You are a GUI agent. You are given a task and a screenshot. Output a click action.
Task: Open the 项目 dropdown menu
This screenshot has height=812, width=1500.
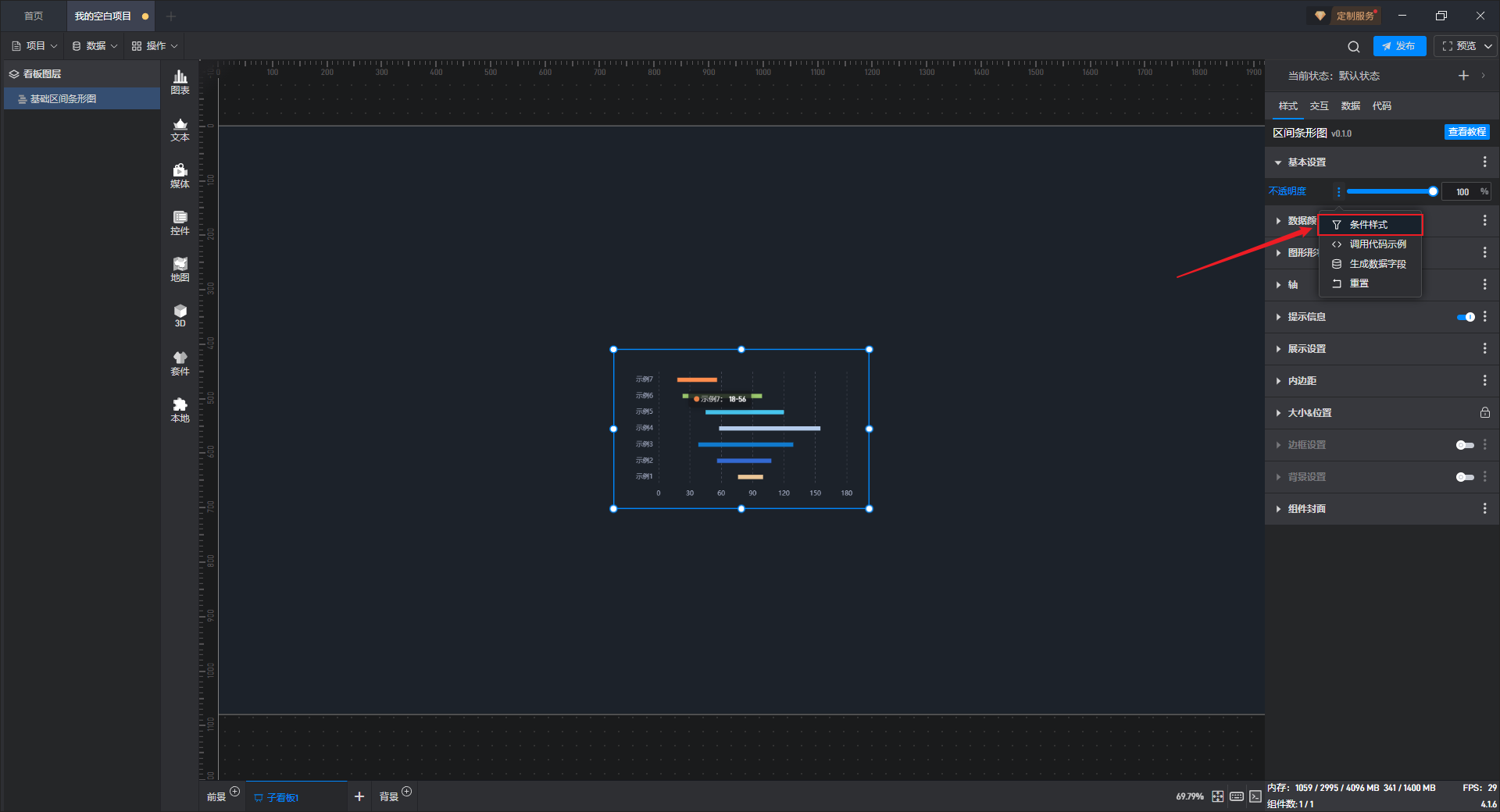pyautogui.click(x=35, y=46)
